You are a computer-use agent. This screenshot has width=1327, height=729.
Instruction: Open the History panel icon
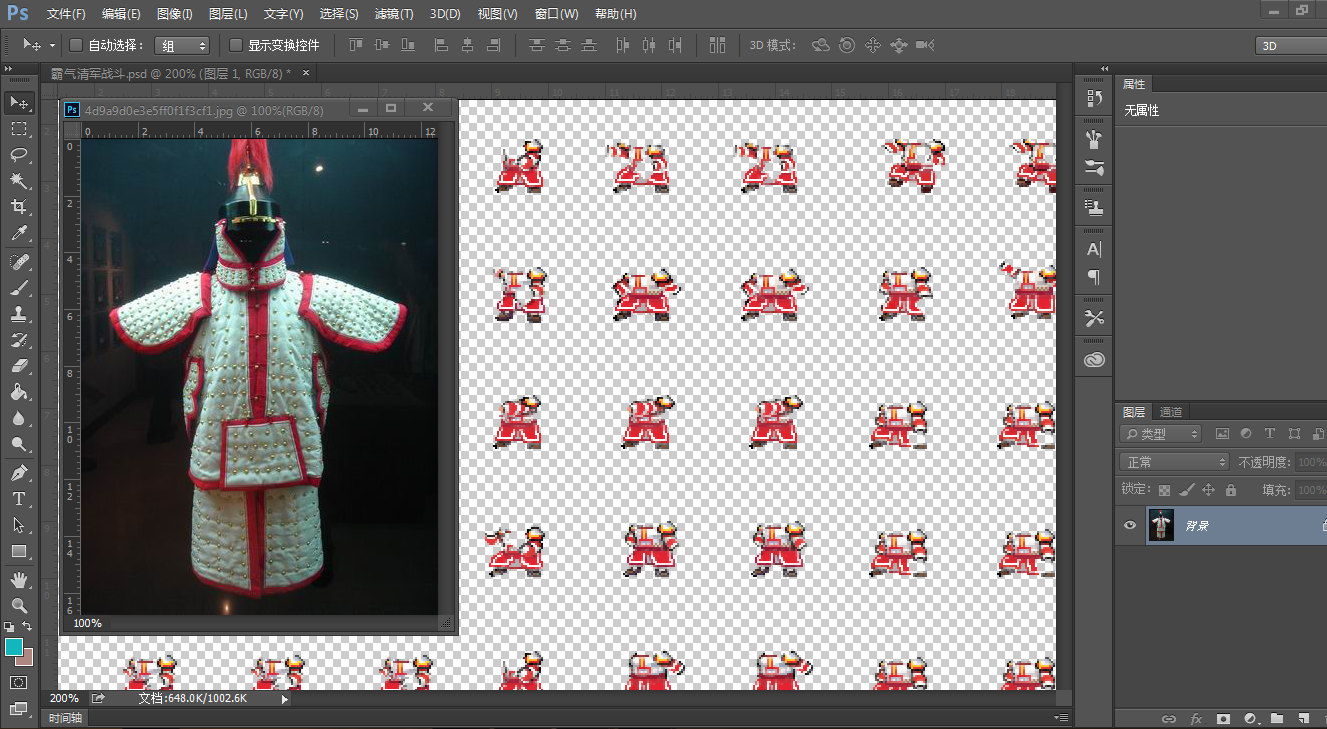point(1094,99)
